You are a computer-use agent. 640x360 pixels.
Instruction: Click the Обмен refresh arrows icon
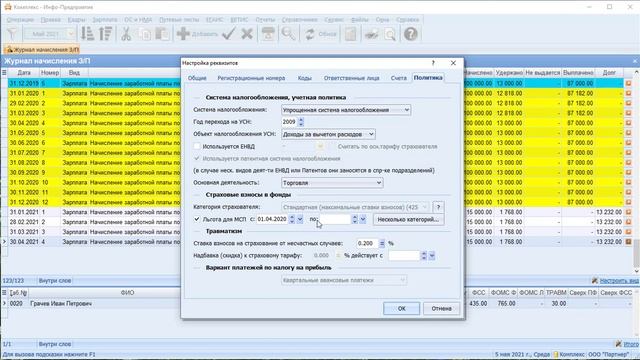309,34
